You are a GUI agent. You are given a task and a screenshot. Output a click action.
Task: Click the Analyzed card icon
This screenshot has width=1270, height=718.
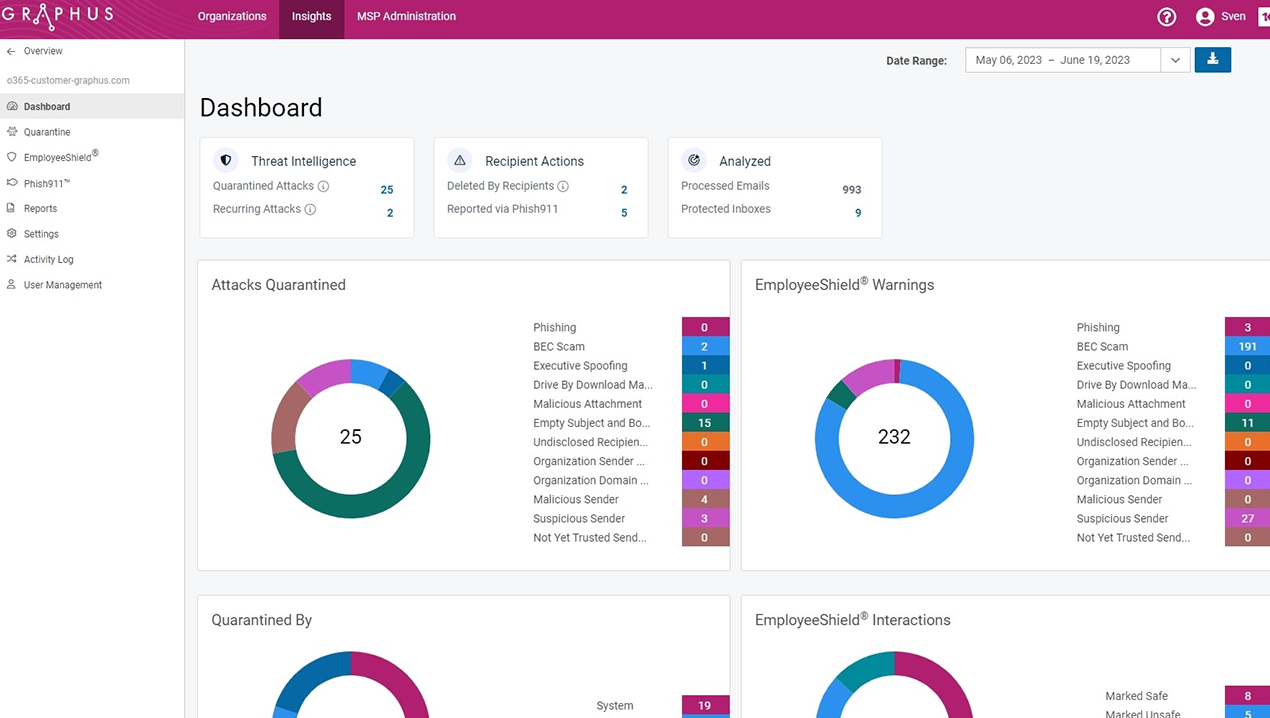tap(694, 160)
